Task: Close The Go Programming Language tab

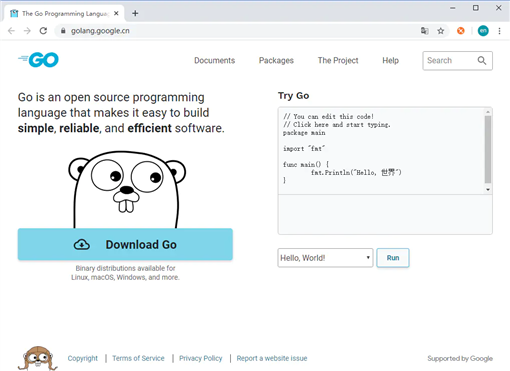Action: pyautogui.click(x=116, y=13)
